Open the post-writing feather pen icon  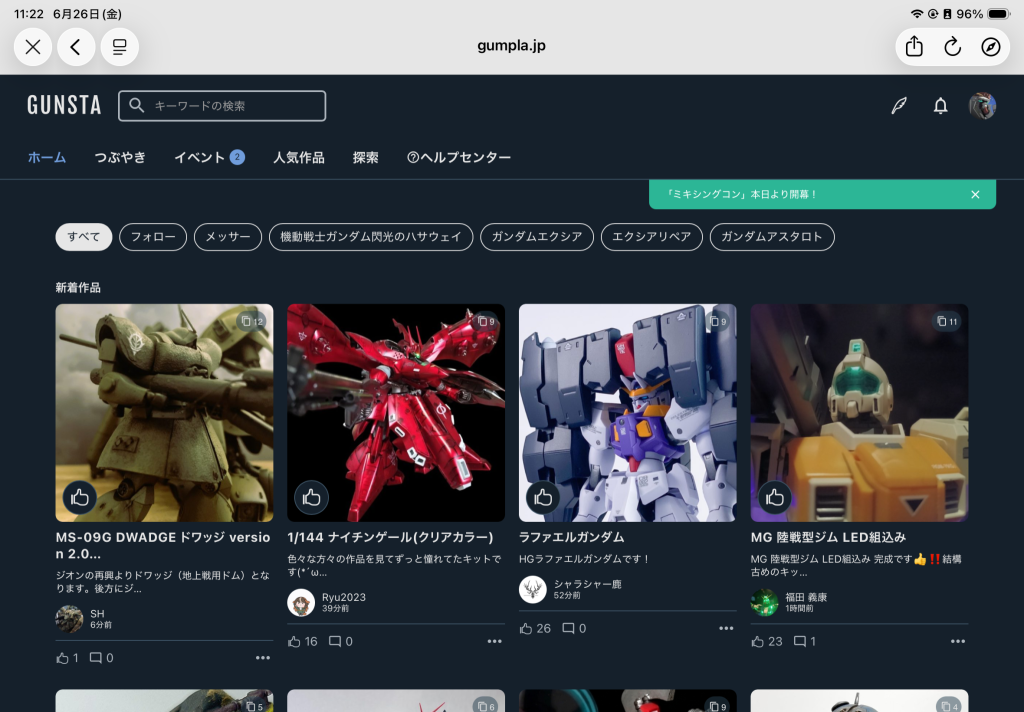(x=899, y=106)
